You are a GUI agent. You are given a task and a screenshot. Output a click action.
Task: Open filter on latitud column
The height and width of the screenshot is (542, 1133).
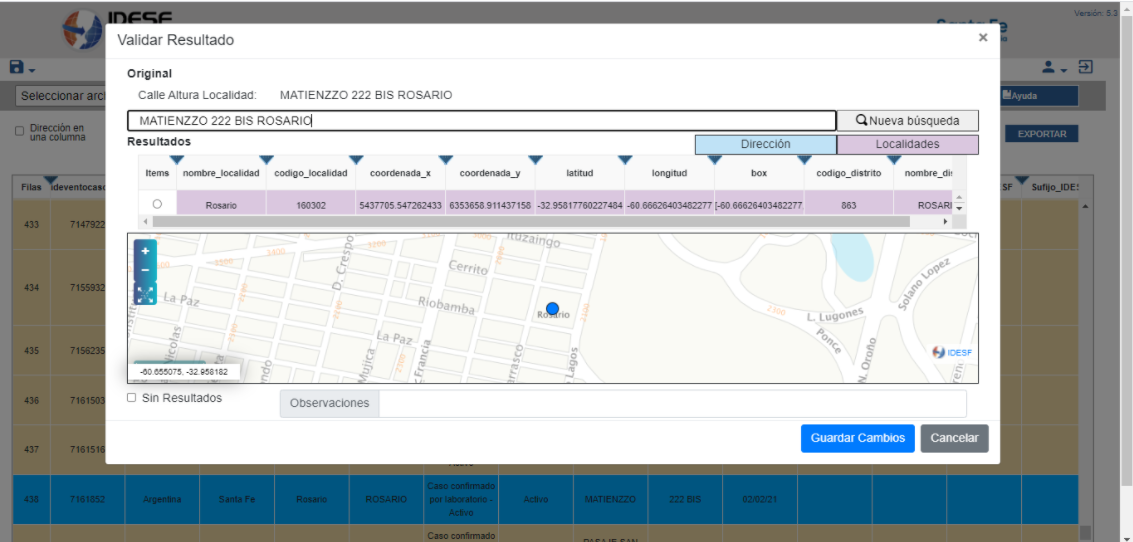[625, 159]
